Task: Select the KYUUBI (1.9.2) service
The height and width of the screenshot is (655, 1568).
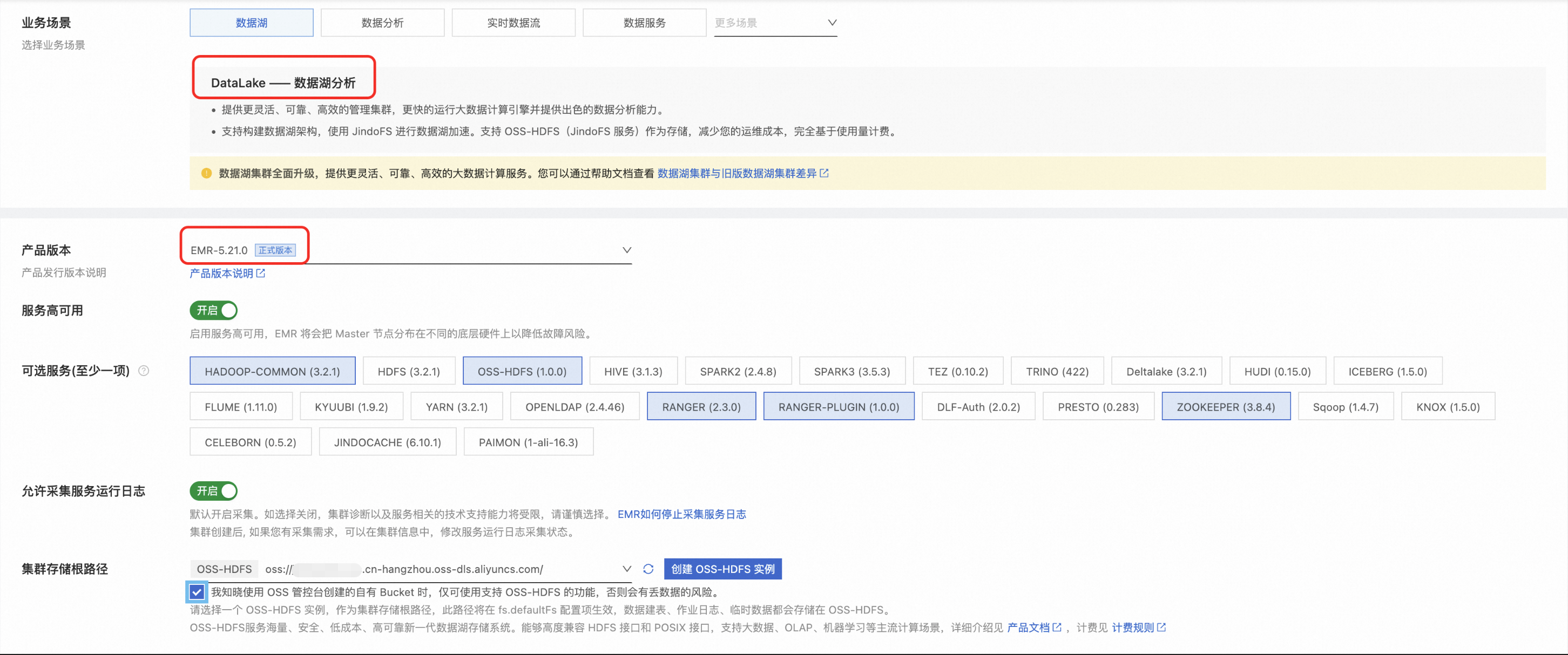Action: (351, 406)
